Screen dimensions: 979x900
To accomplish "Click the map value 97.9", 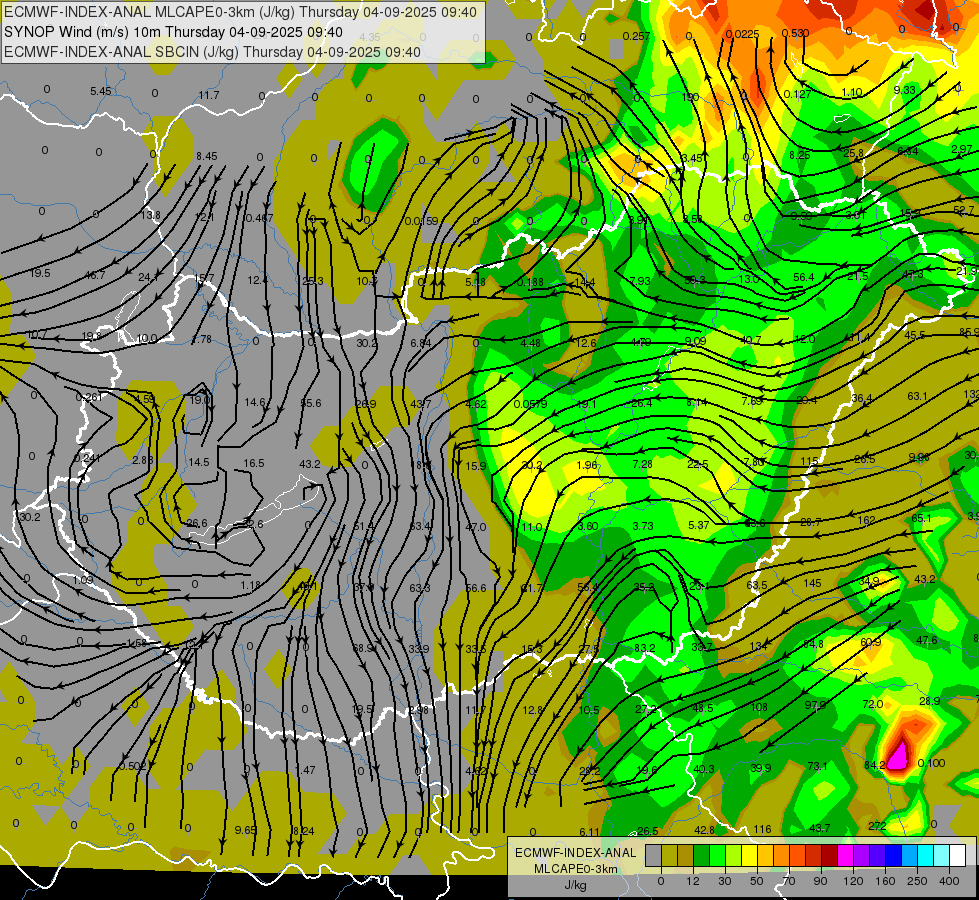I will click(815, 705).
